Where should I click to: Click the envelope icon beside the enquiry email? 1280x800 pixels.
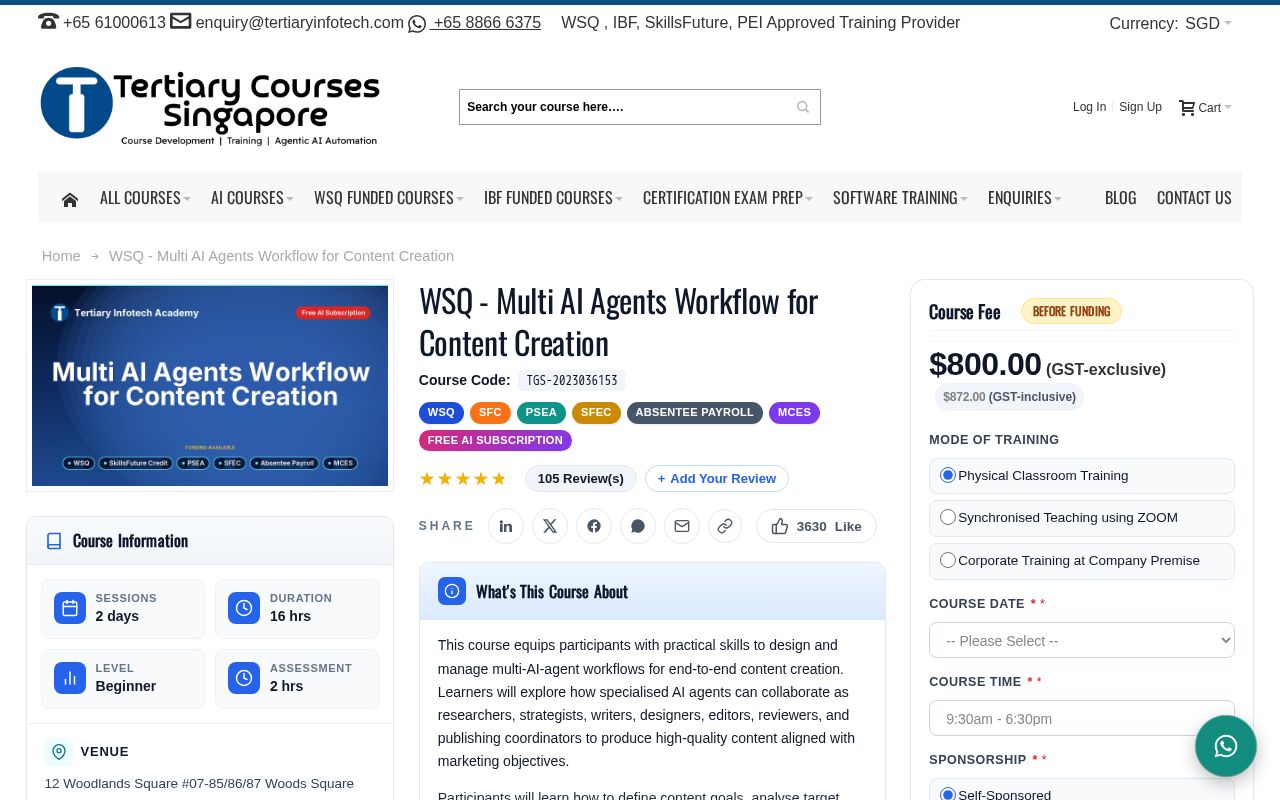click(x=181, y=21)
